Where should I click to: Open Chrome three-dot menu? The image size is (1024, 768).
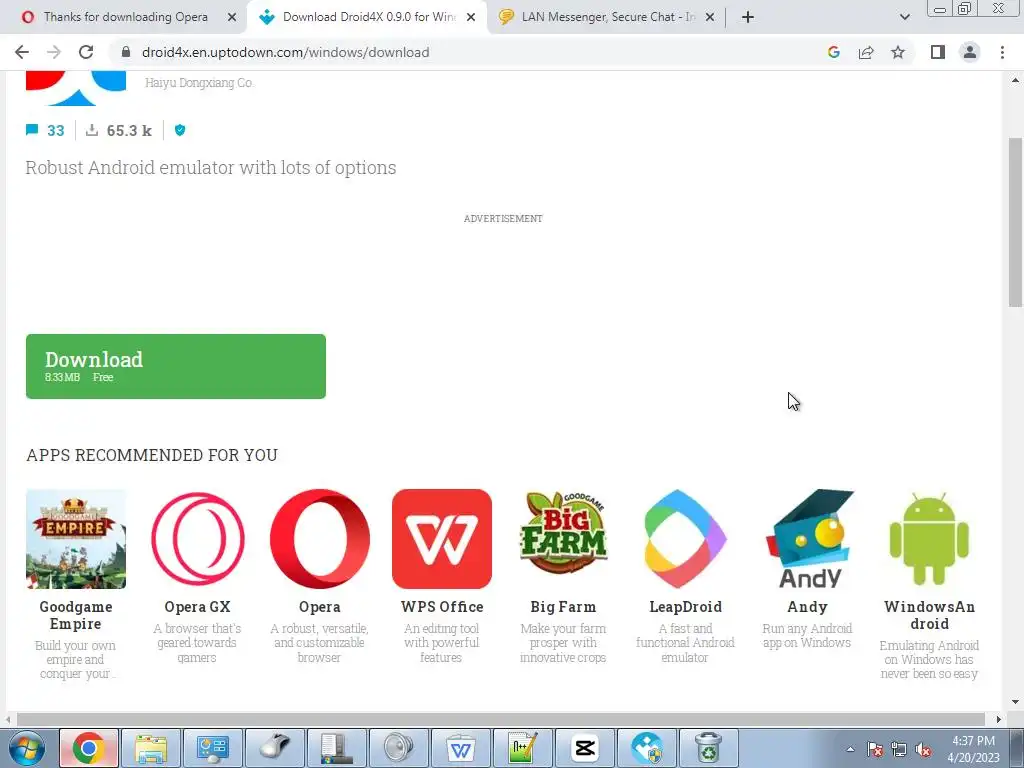[1002, 52]
